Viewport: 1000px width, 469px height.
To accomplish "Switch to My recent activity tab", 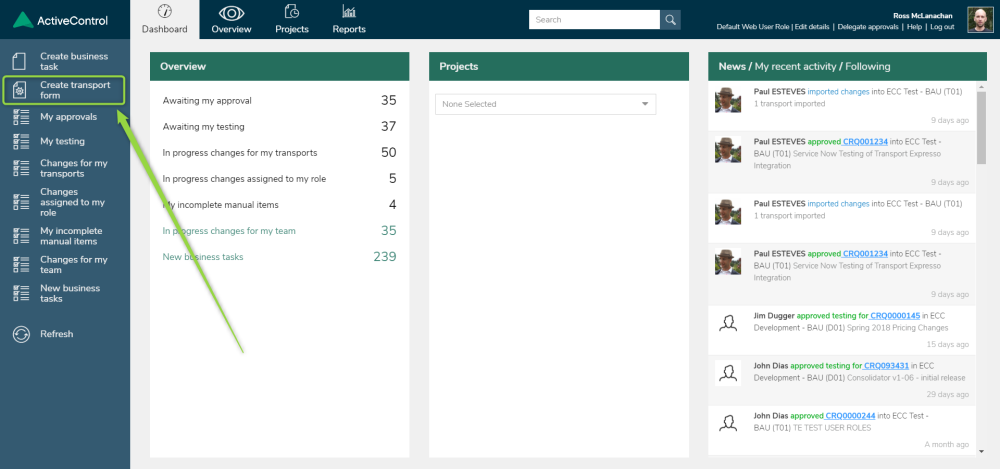I will click(795, 66).
